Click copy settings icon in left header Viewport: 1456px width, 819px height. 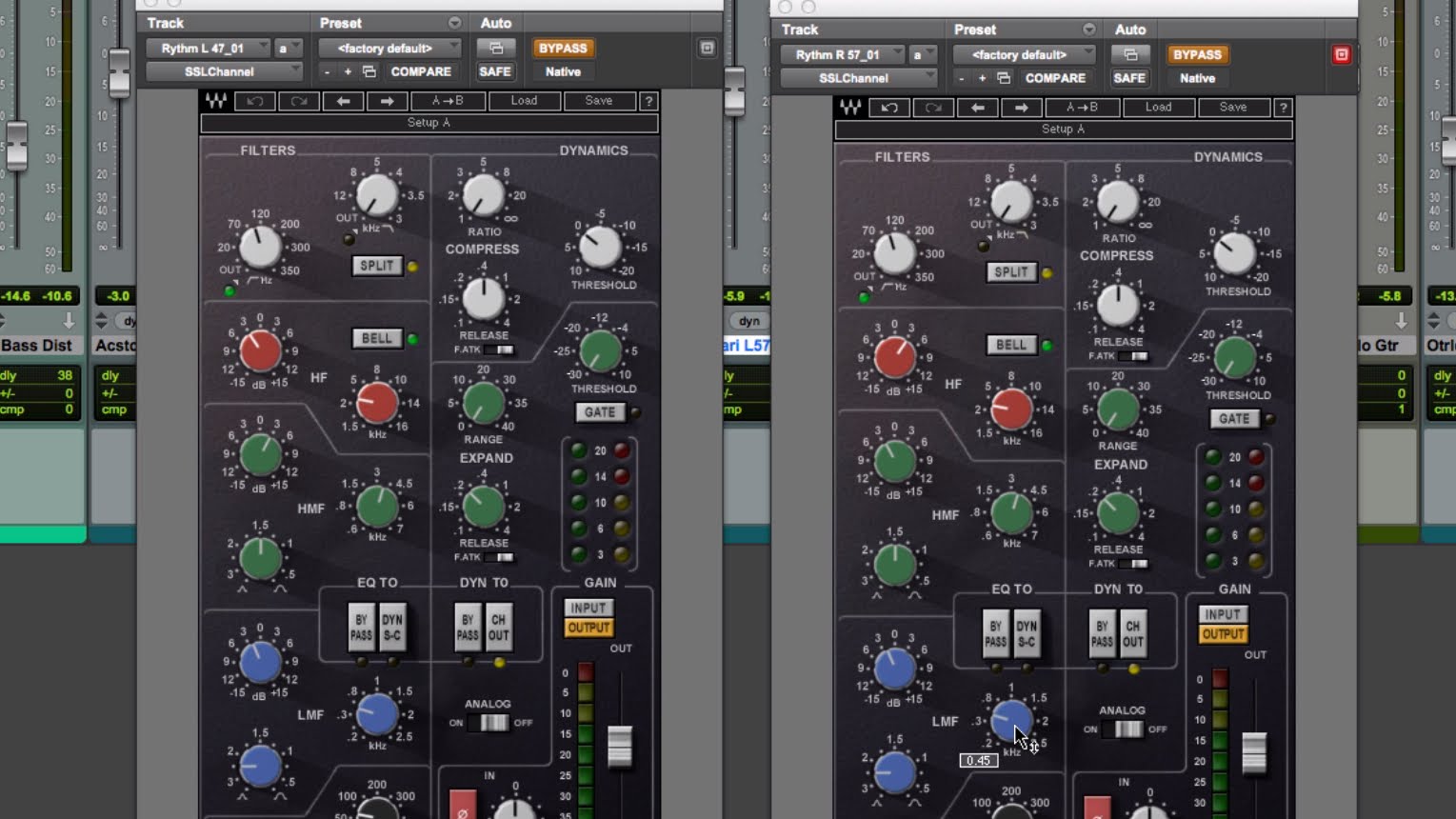pyautogui.click(x=369, y=71)
